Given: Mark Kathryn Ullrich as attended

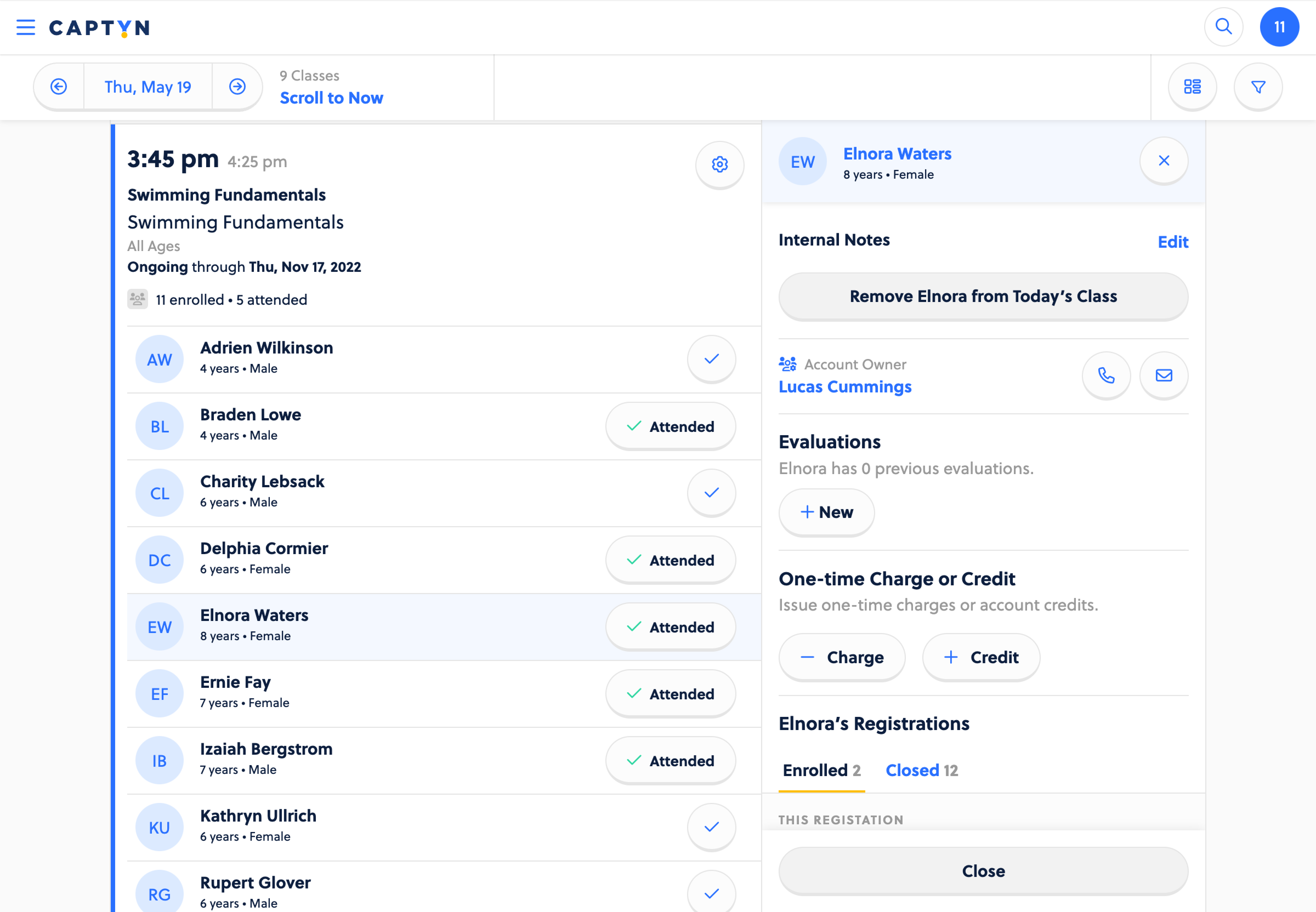Looking at the screenshot, I should pyautogui.click(x=711, y=827).
